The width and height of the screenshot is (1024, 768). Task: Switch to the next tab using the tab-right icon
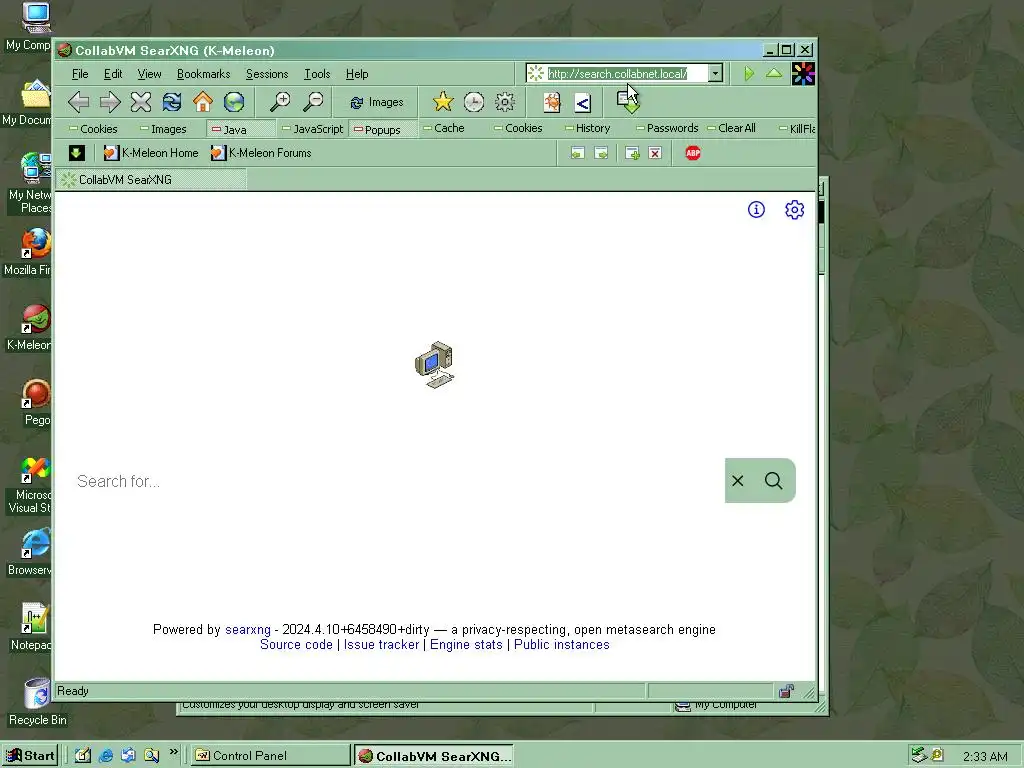[x=601, y=153]
